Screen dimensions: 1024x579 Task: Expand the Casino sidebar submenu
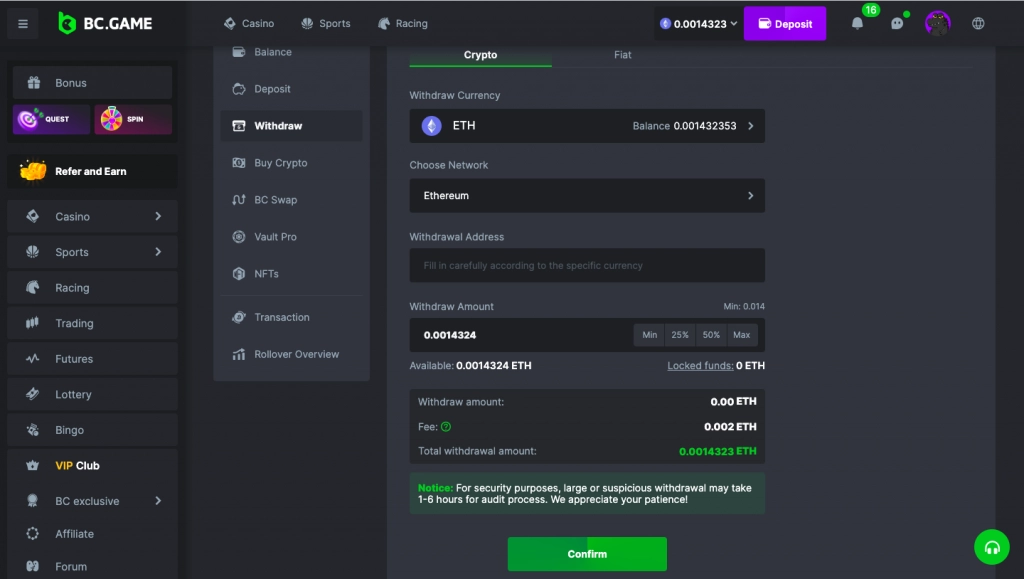click(x=158, y=216)
